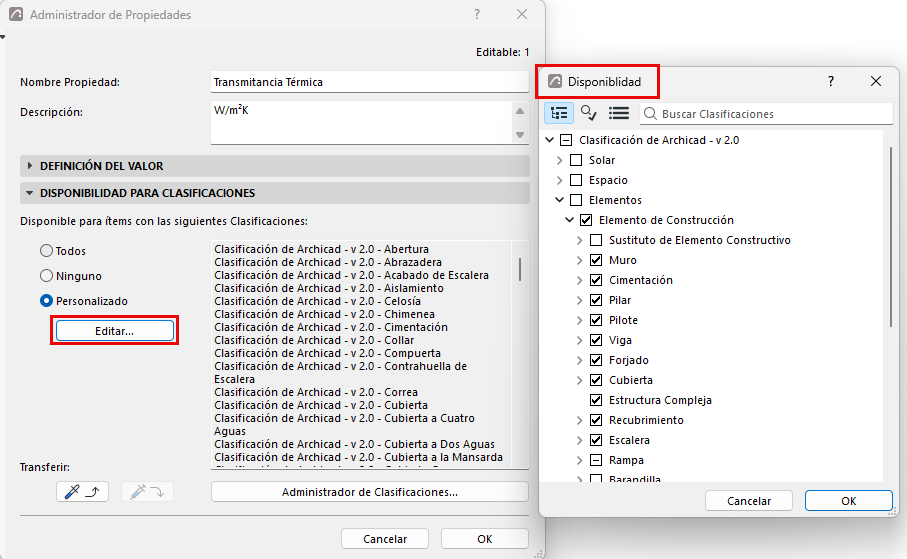This screenshot has width=907, height=559.
Task: Click the Disponibilidad tree vertical scrollbar
Action: coord(891,236)
